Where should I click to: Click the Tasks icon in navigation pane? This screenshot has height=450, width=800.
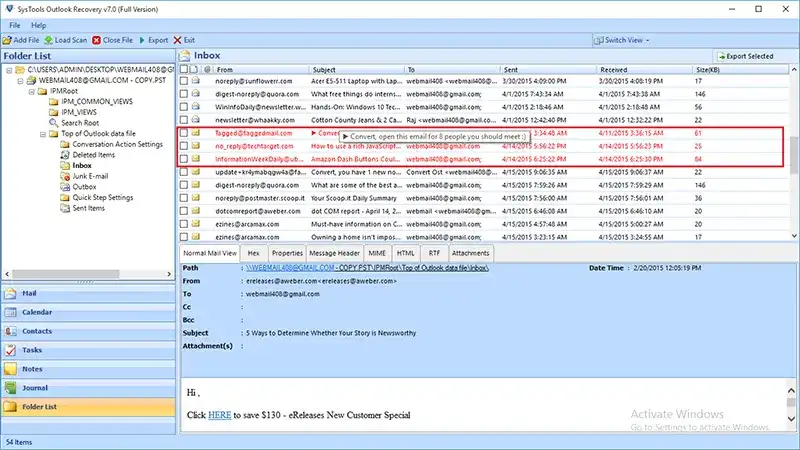(10, 350)
